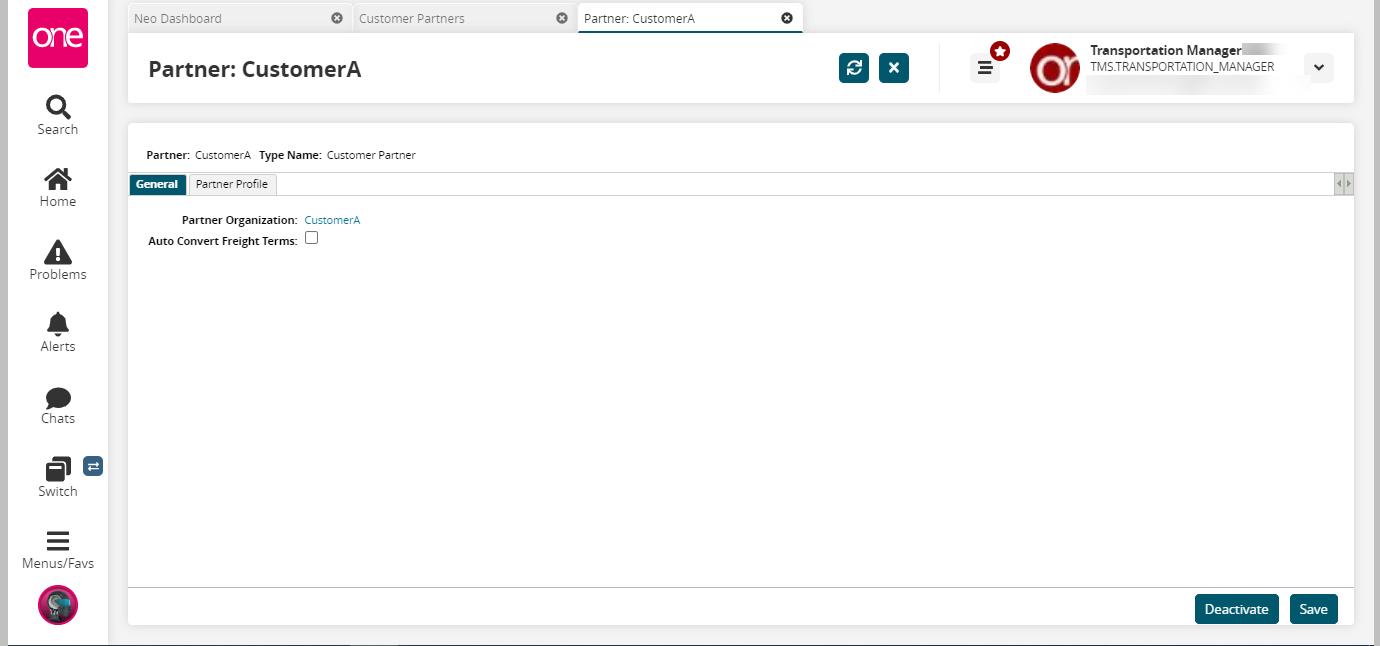Close the Customer Partners tab
Image resolution: width=1380 pixels, height=646 pixels.
[x=562, y=18]
